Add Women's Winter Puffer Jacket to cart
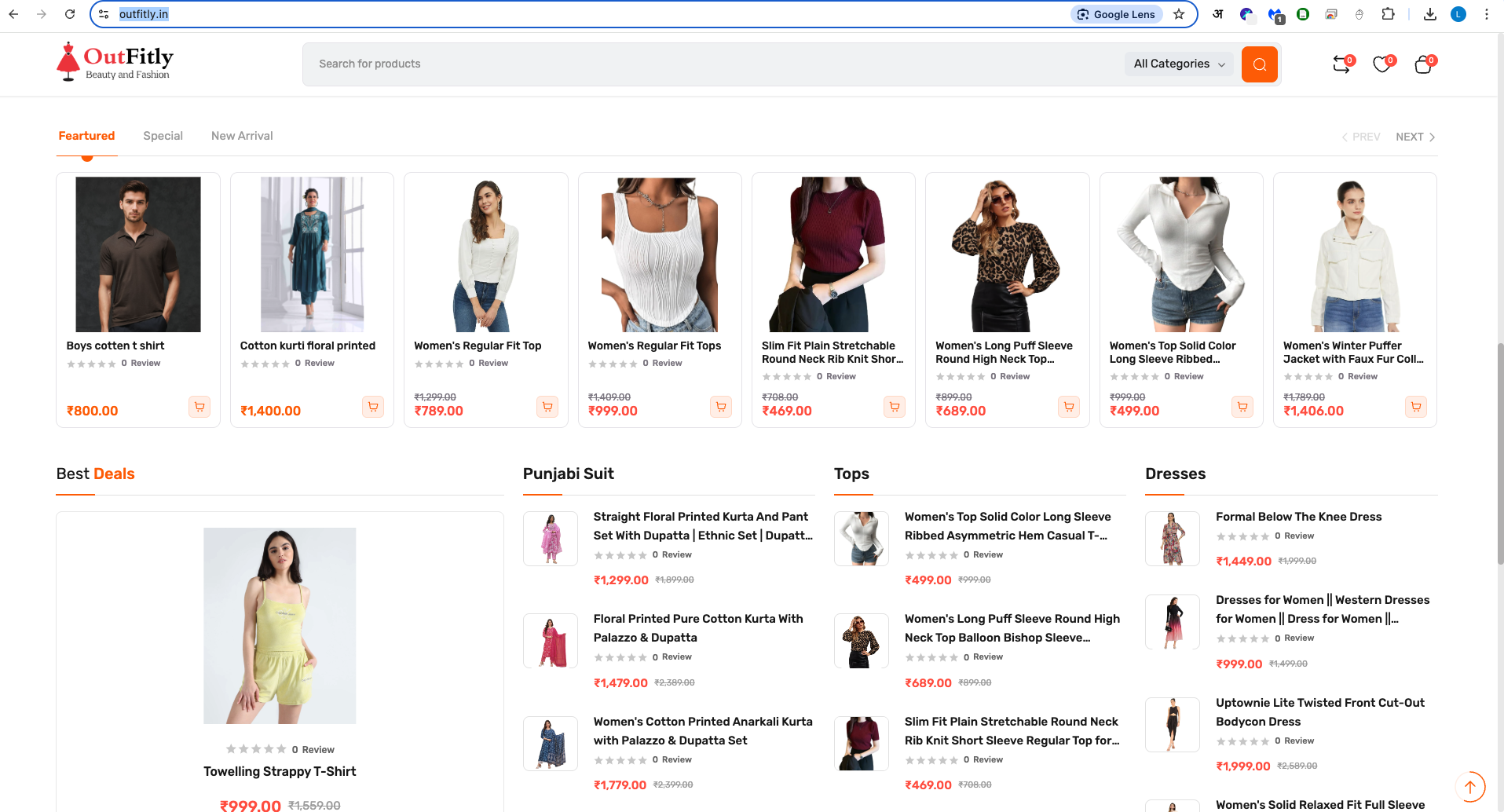The height and width of the screenshot is (812, 1504). click(1416, 407)
